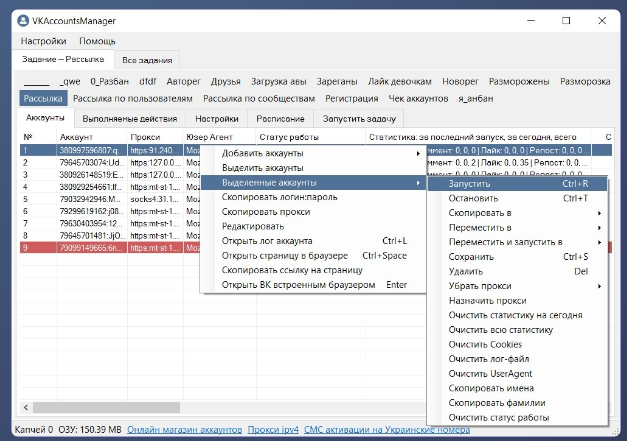This screenshot has width=627, height=441.
Task: Open the Новорег task group
Action: click(460, 82)
